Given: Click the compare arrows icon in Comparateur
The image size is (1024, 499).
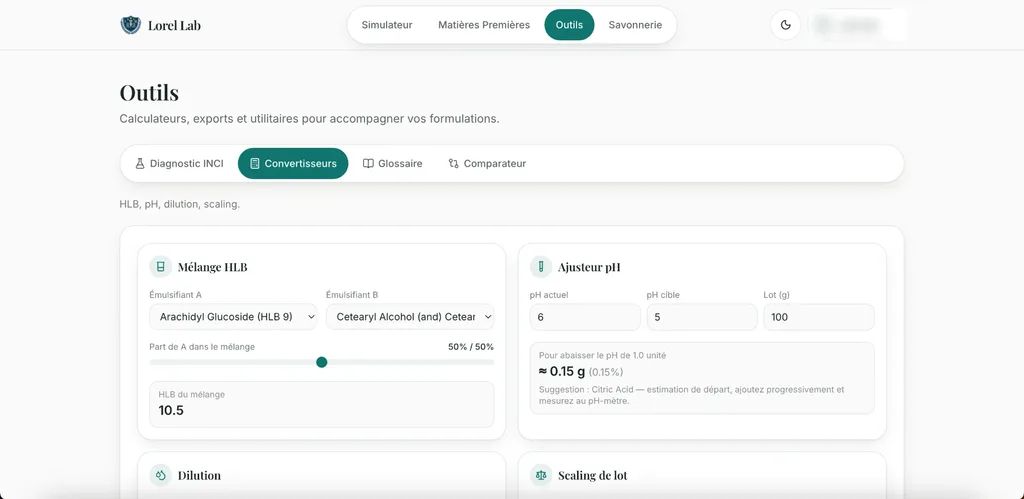Looking at the screenshot, I should pos(453,163).
